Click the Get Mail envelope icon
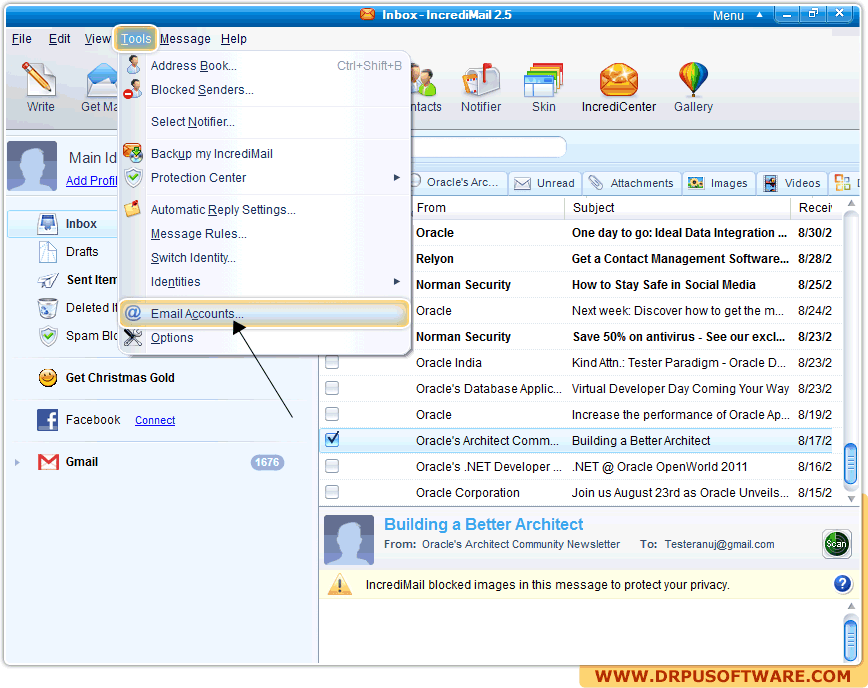868x688 pixels. tap(102, 80)
